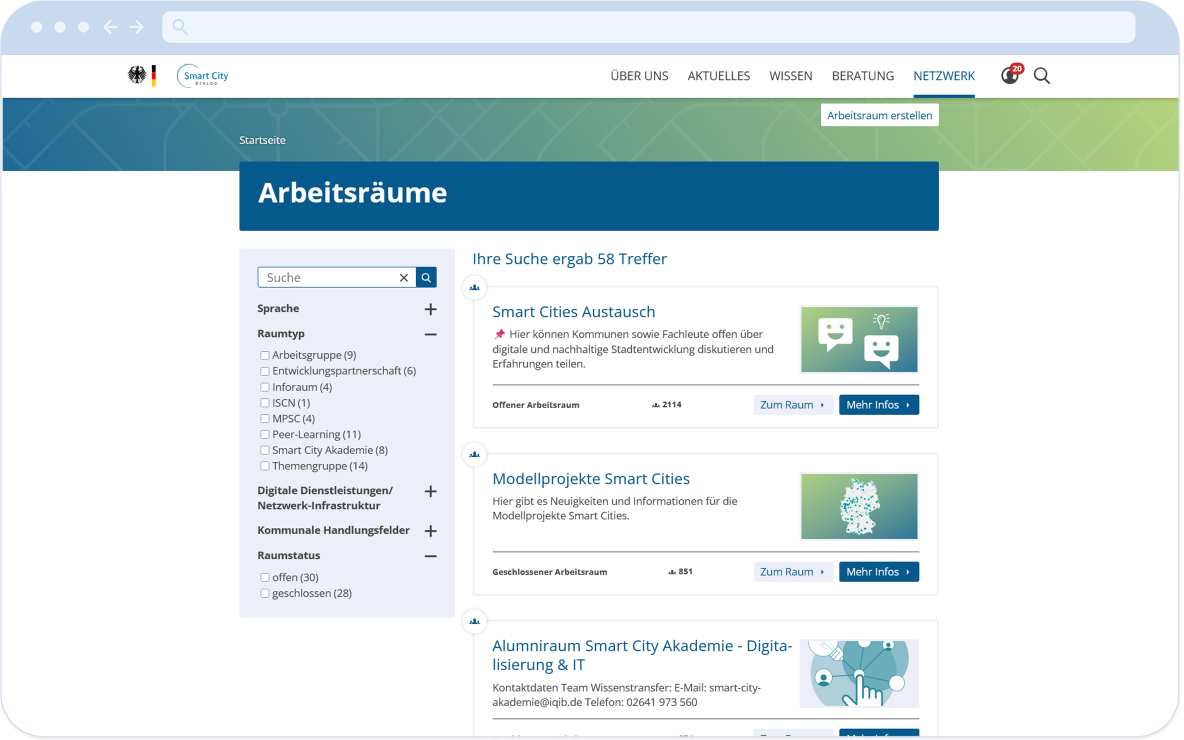Click group icon above Modellprojekte Smart Cities
1184x740 pixels.
[x=474, y=455]
